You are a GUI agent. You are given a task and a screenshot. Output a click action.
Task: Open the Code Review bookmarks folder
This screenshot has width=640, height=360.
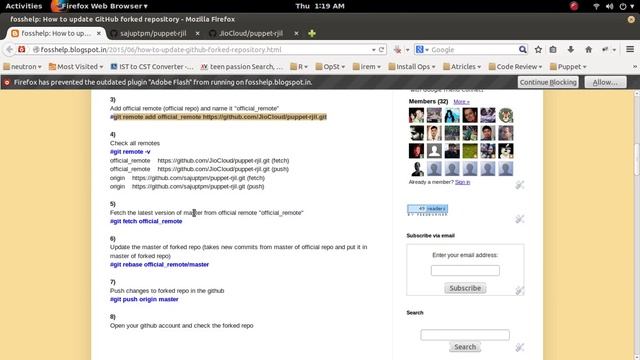point(516,67)
